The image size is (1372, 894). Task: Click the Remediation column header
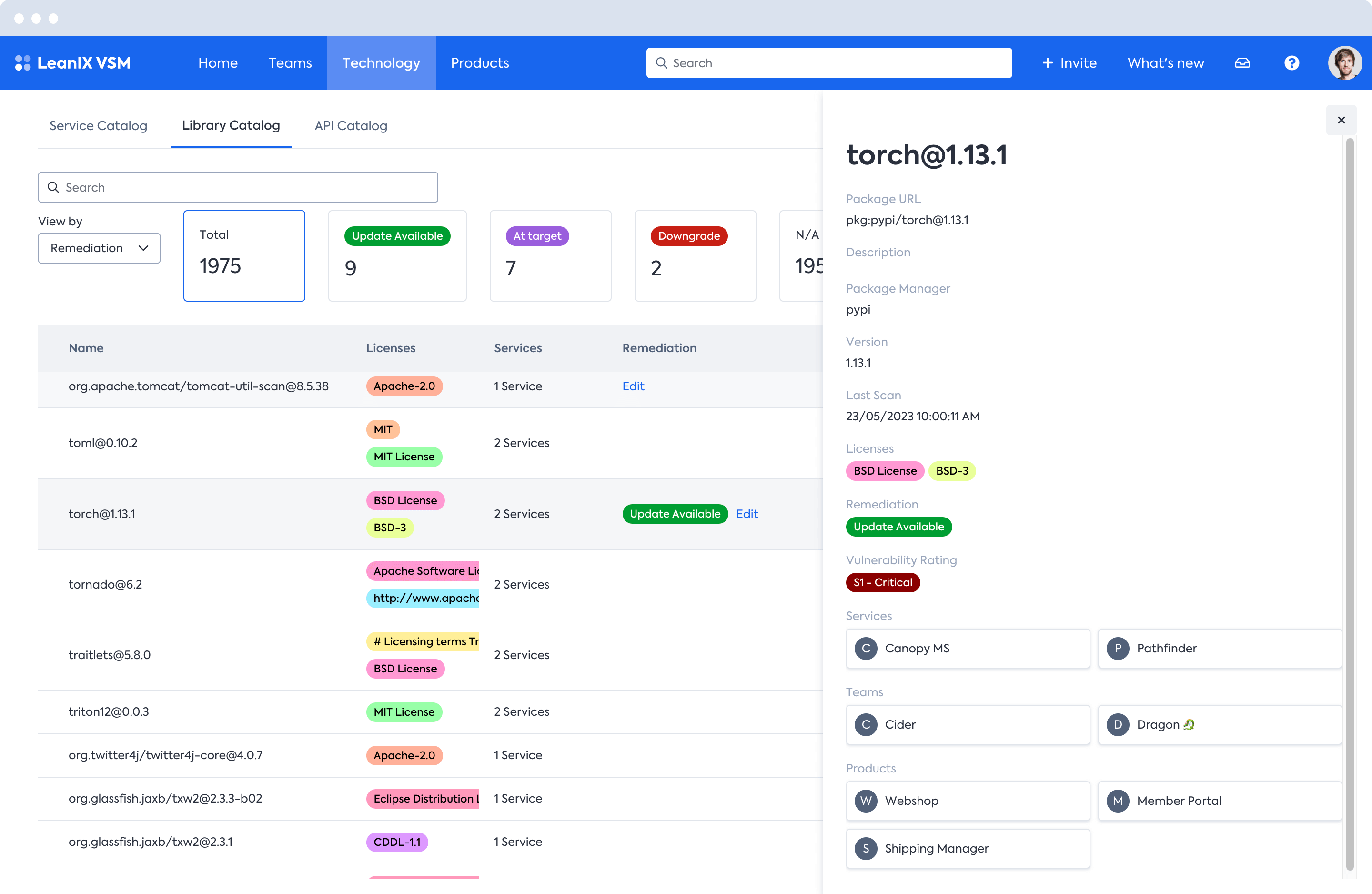[x=659, y=348]
